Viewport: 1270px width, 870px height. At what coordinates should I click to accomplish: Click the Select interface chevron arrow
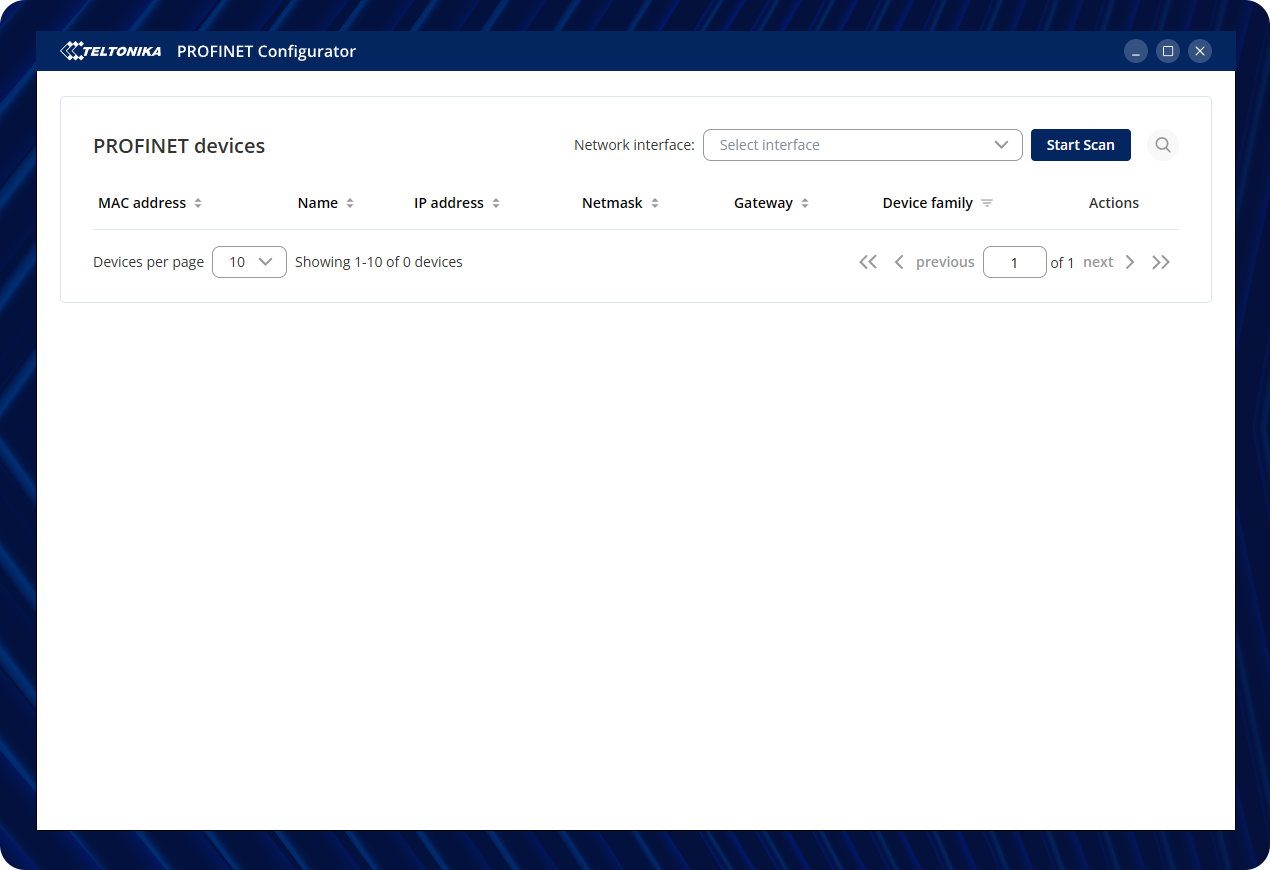click(x=1001, y=145)
